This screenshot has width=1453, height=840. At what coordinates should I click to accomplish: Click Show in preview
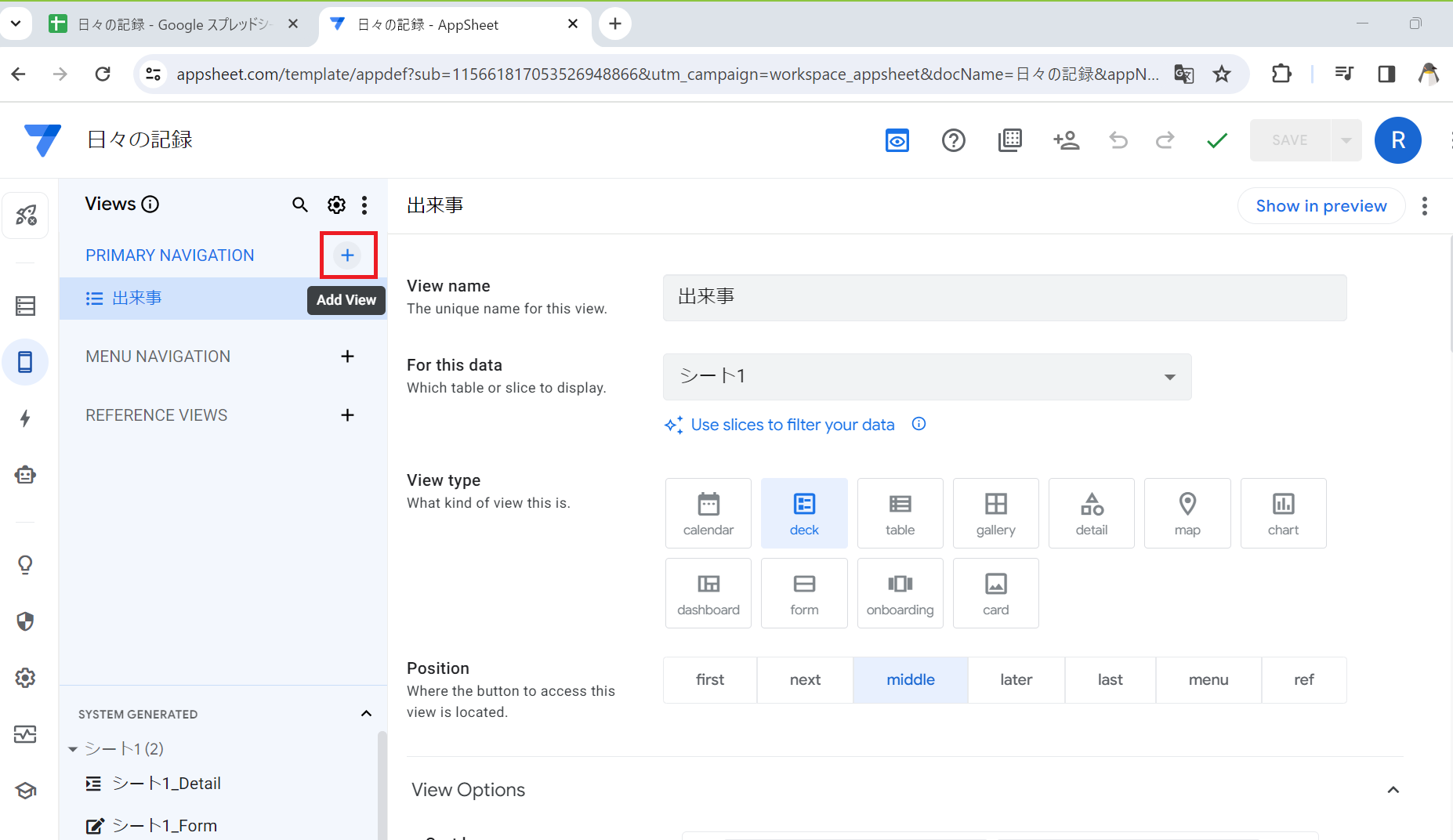coord(1321,206)
